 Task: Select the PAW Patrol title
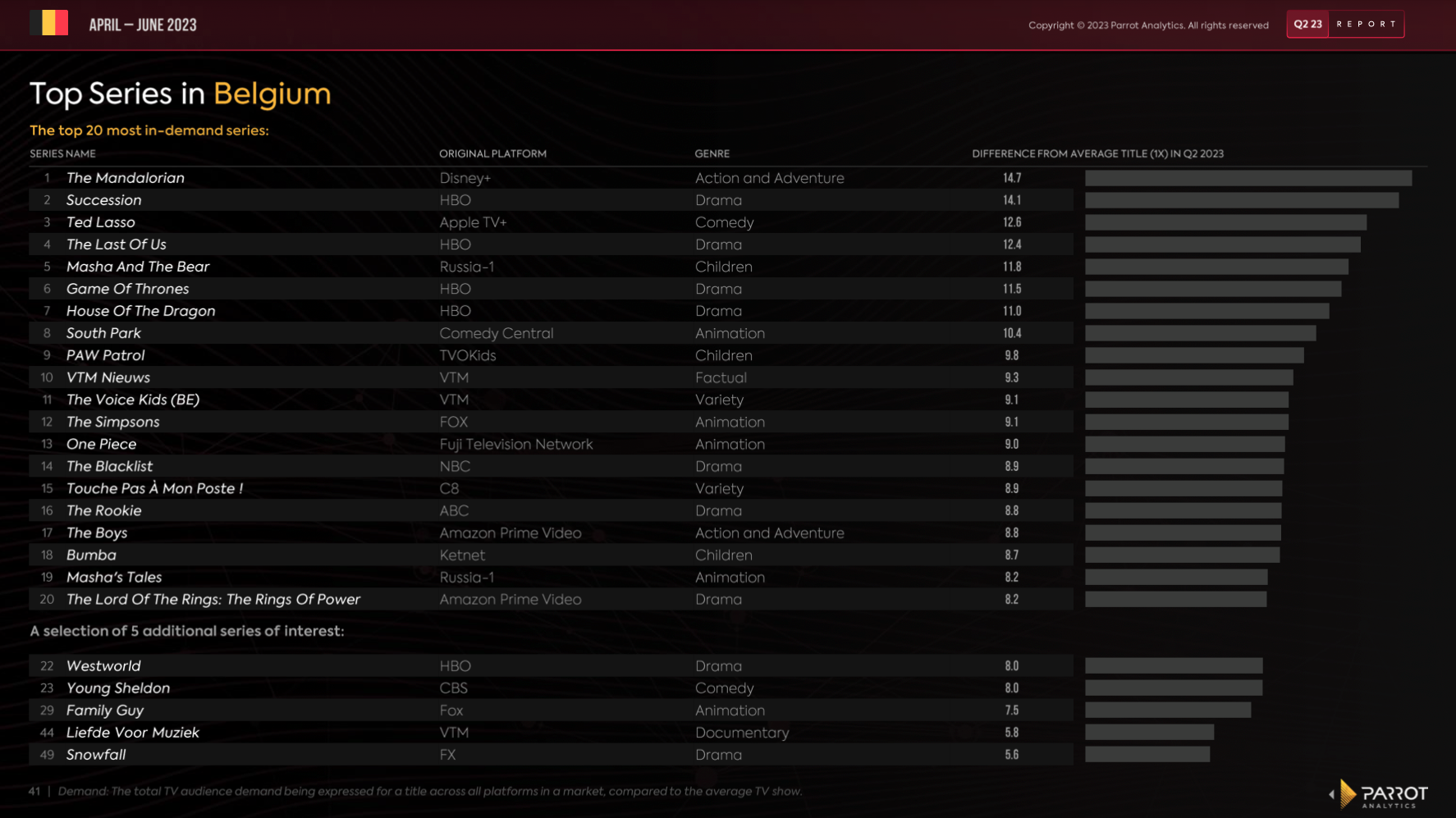point(105,355)
